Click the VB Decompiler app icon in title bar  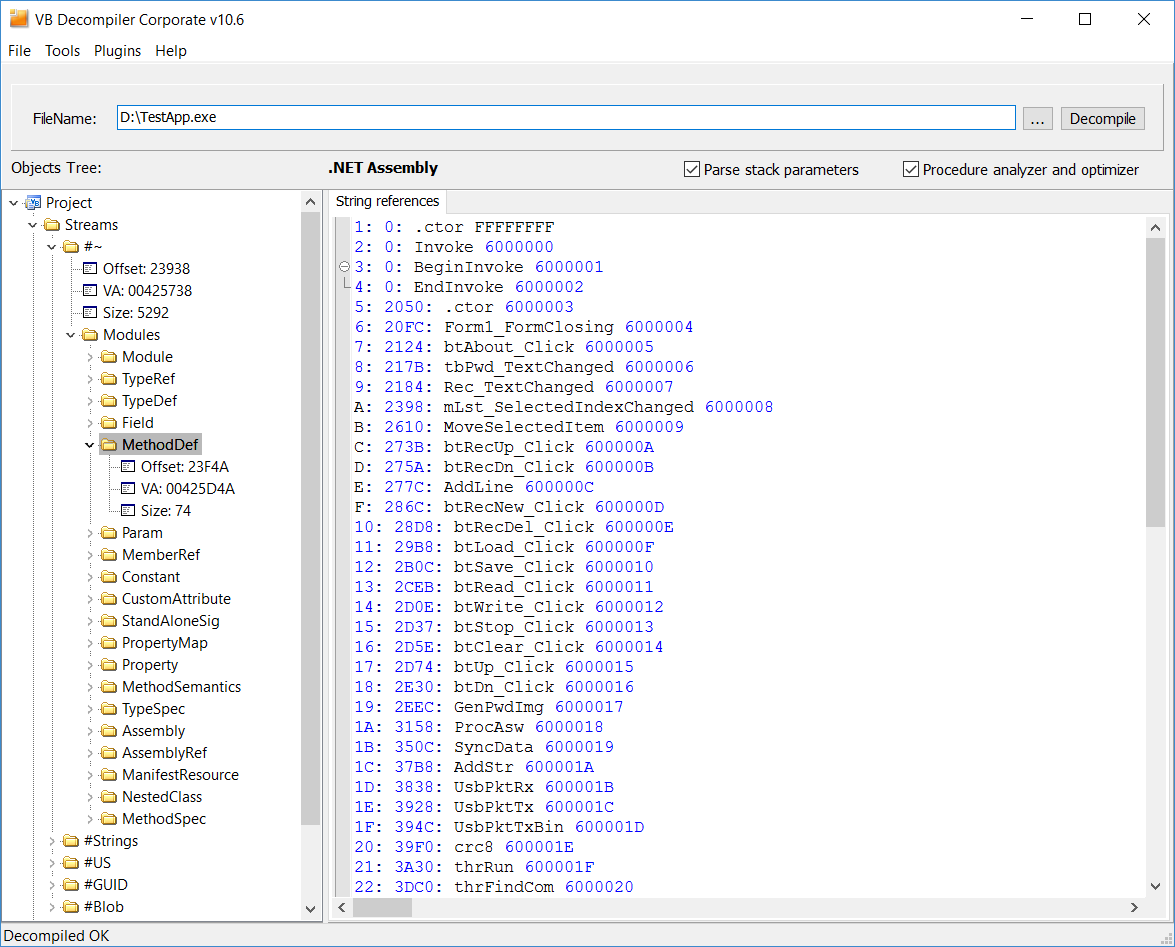click(19, 19)
